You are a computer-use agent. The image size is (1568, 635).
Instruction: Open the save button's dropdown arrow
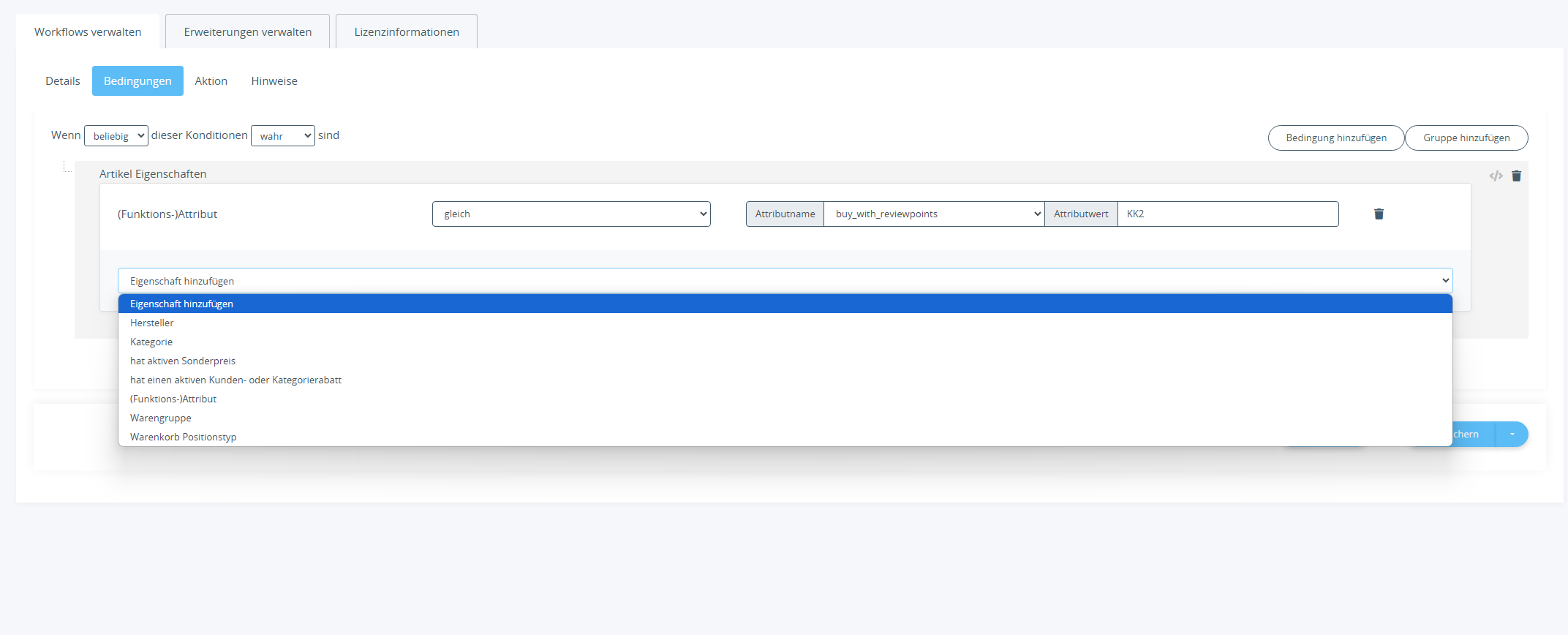[1512, 434]
